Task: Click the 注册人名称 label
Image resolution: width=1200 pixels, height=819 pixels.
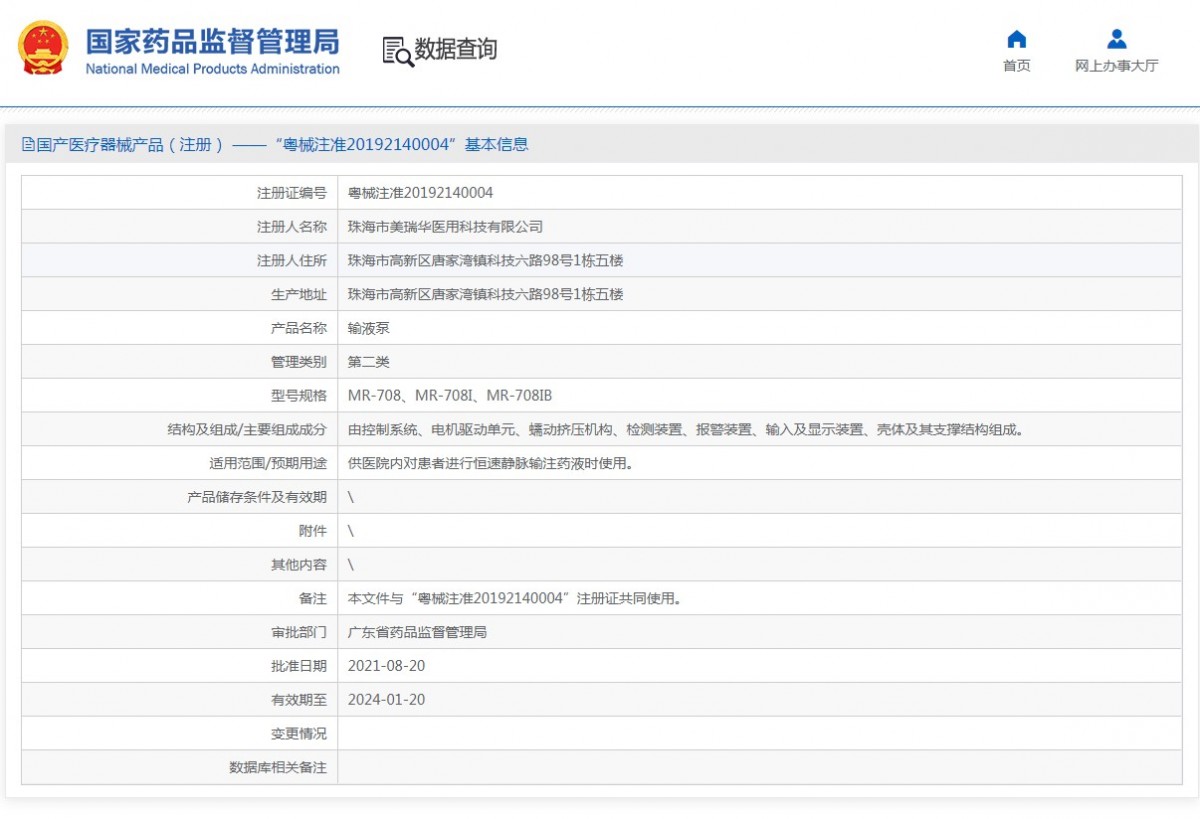Action: tap(292, 227)
